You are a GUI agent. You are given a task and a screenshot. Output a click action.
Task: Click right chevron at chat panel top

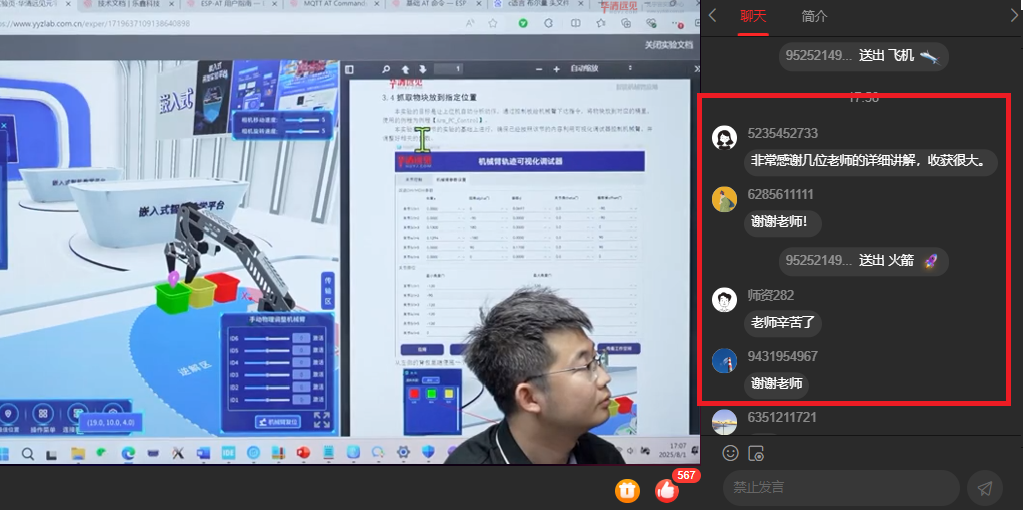coord(1011,15)
